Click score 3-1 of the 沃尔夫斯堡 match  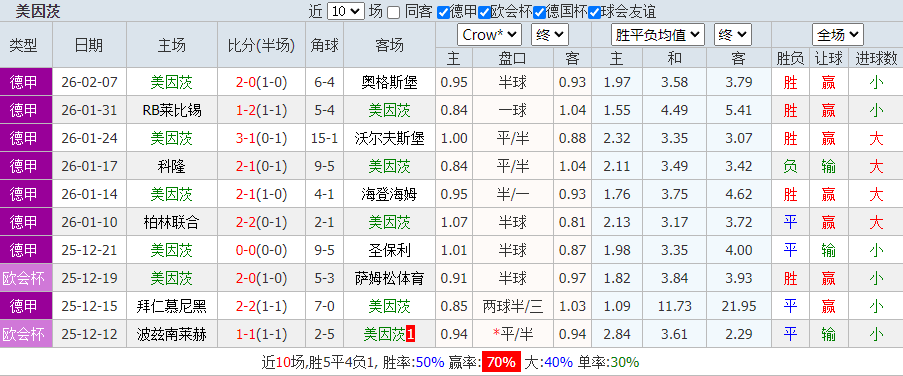point(246,138)
